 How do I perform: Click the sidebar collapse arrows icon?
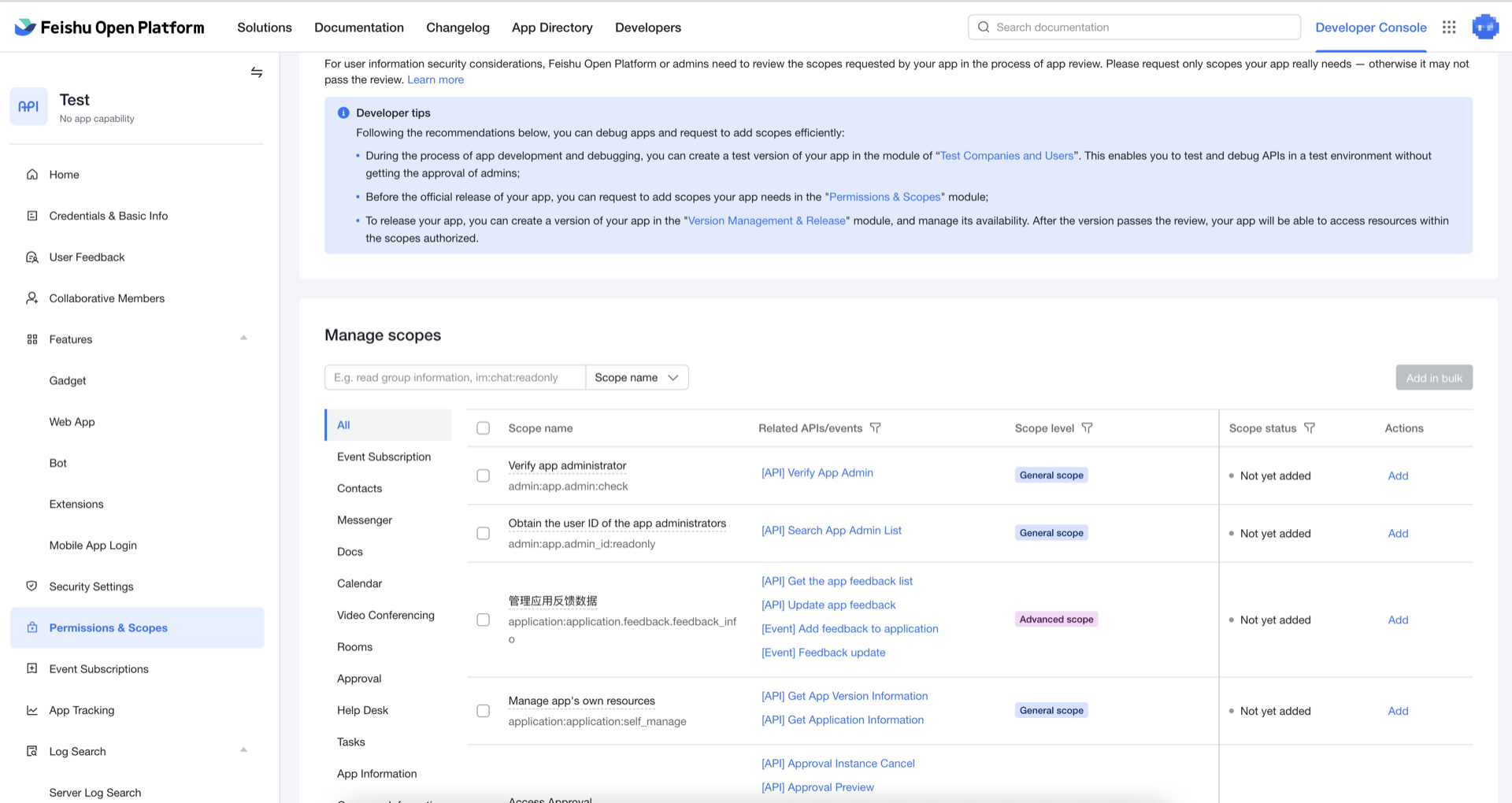tap(257, 72)
